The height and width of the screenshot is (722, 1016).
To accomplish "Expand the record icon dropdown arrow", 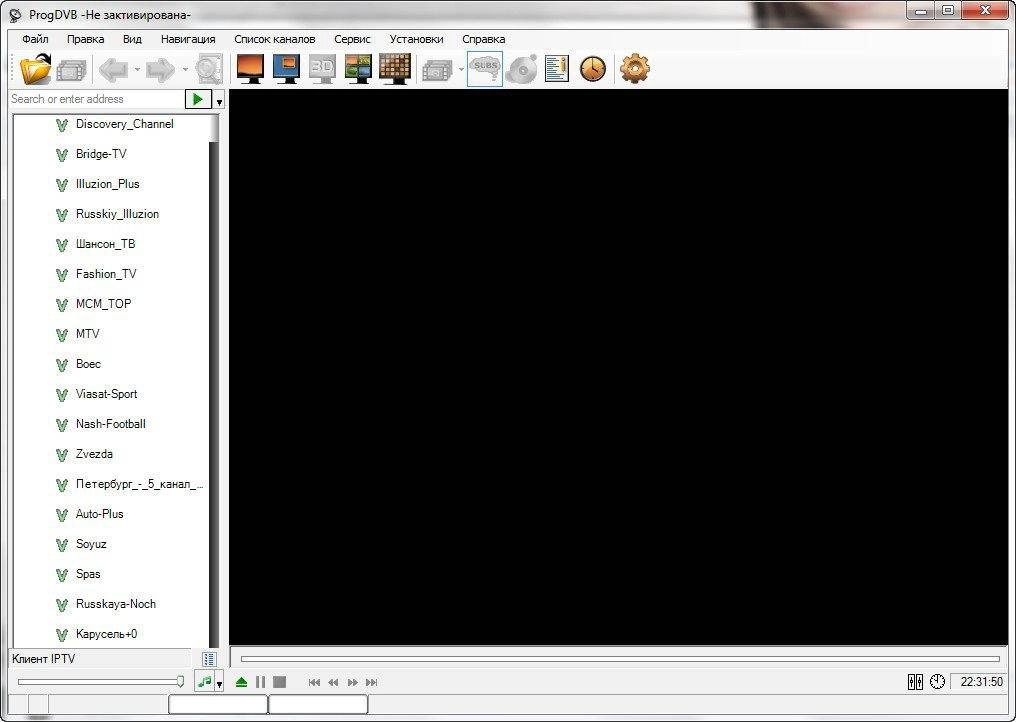I will click(x=461, y=69).
